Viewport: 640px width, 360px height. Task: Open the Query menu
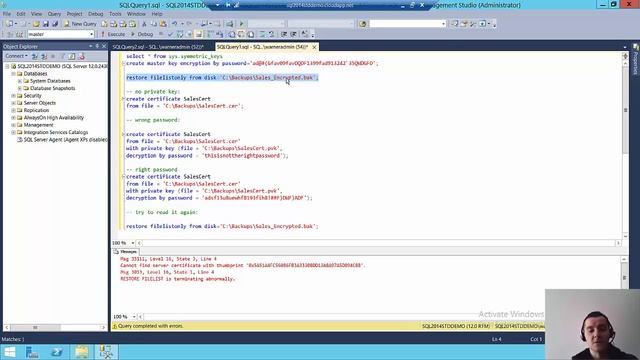(x=54, y=14)
